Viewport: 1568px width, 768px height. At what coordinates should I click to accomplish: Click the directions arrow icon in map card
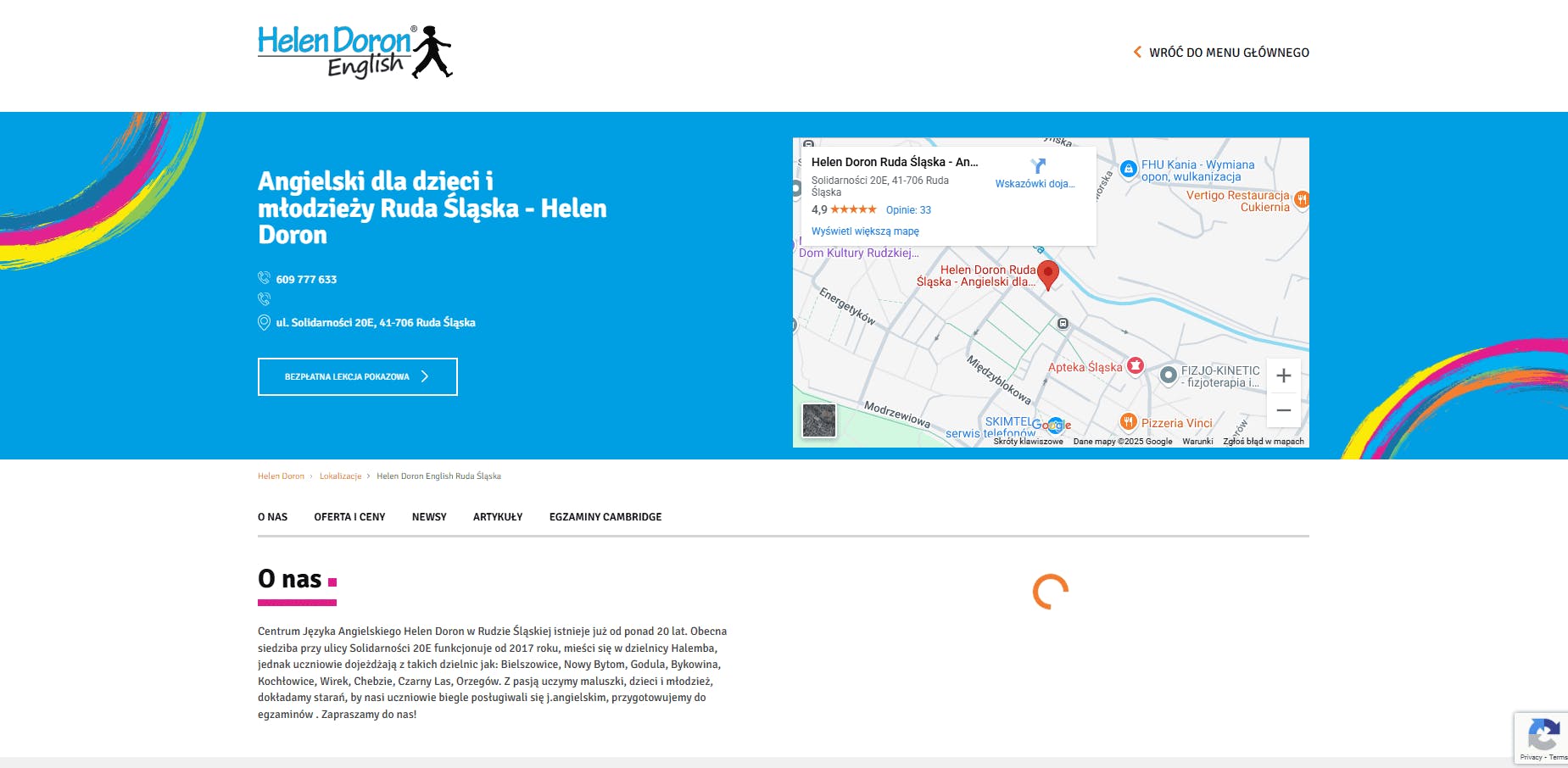point(1038,165)
